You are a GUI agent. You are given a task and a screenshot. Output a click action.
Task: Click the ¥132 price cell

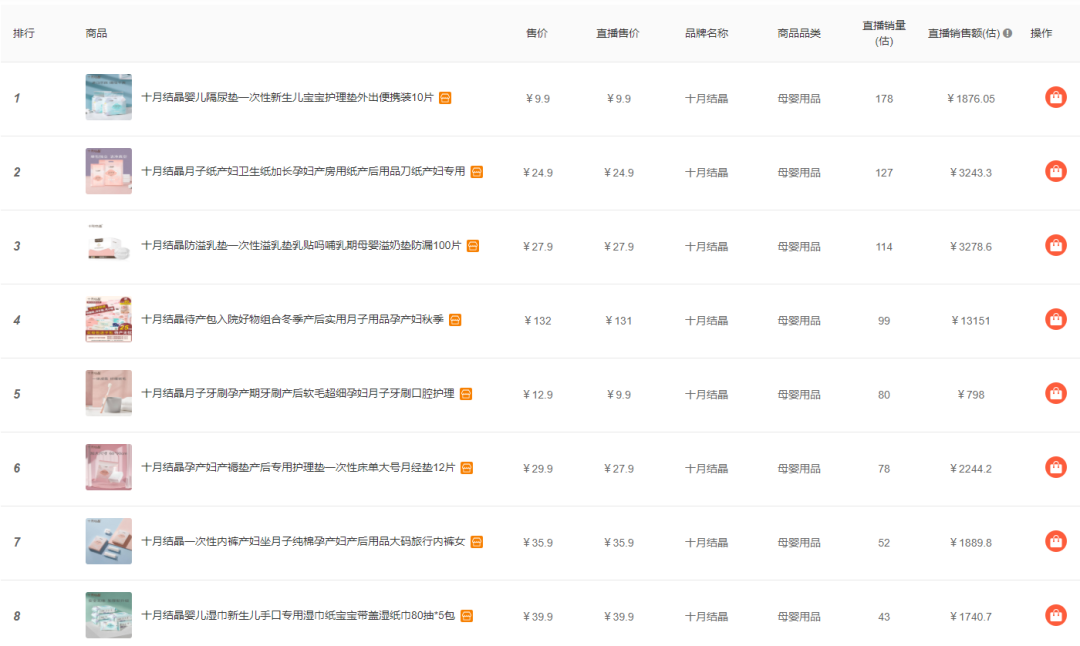coord(537,321)
